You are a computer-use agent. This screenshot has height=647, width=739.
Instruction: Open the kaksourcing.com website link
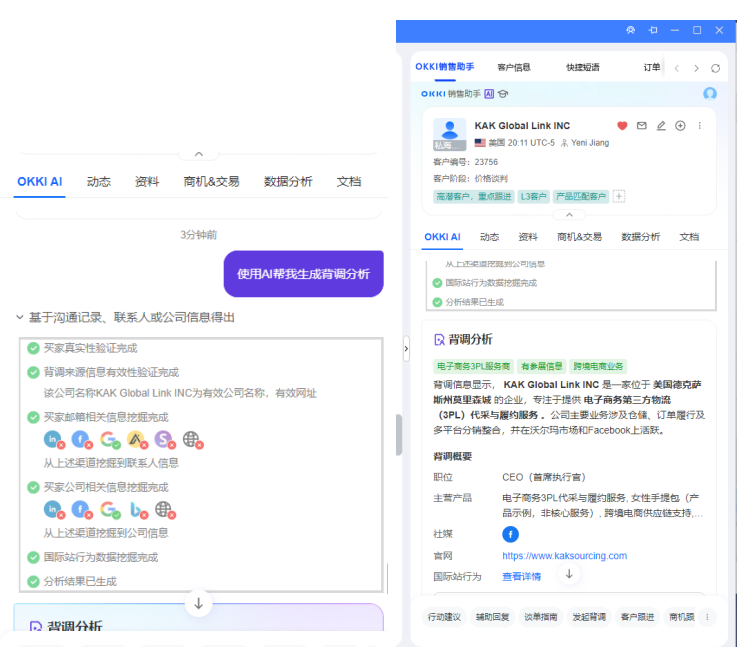[564, 556]
